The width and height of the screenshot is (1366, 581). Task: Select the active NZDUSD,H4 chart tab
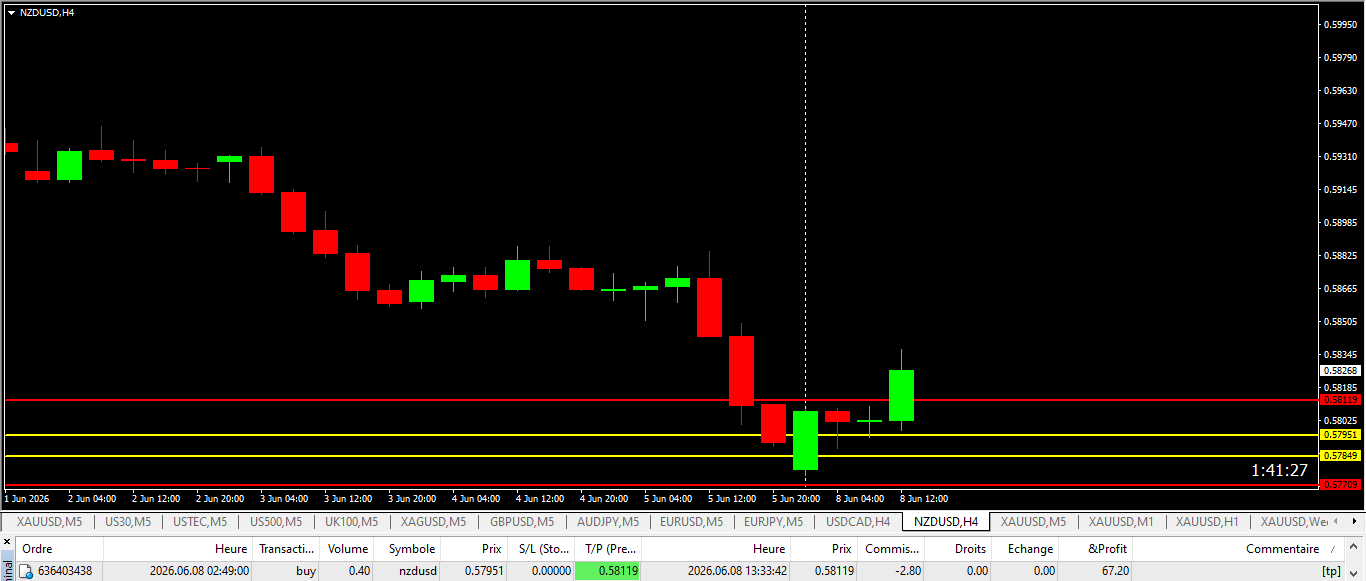[946, 522]
